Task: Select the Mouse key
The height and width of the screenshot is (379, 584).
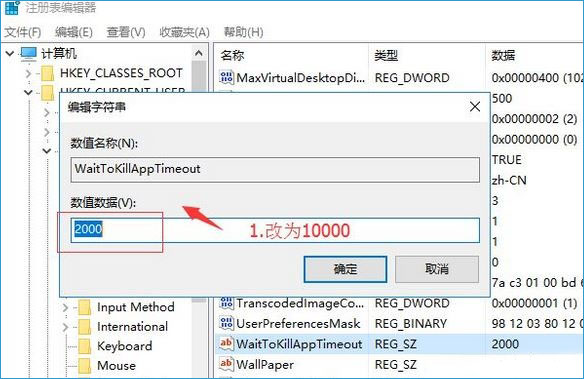Action: [116, 366]
